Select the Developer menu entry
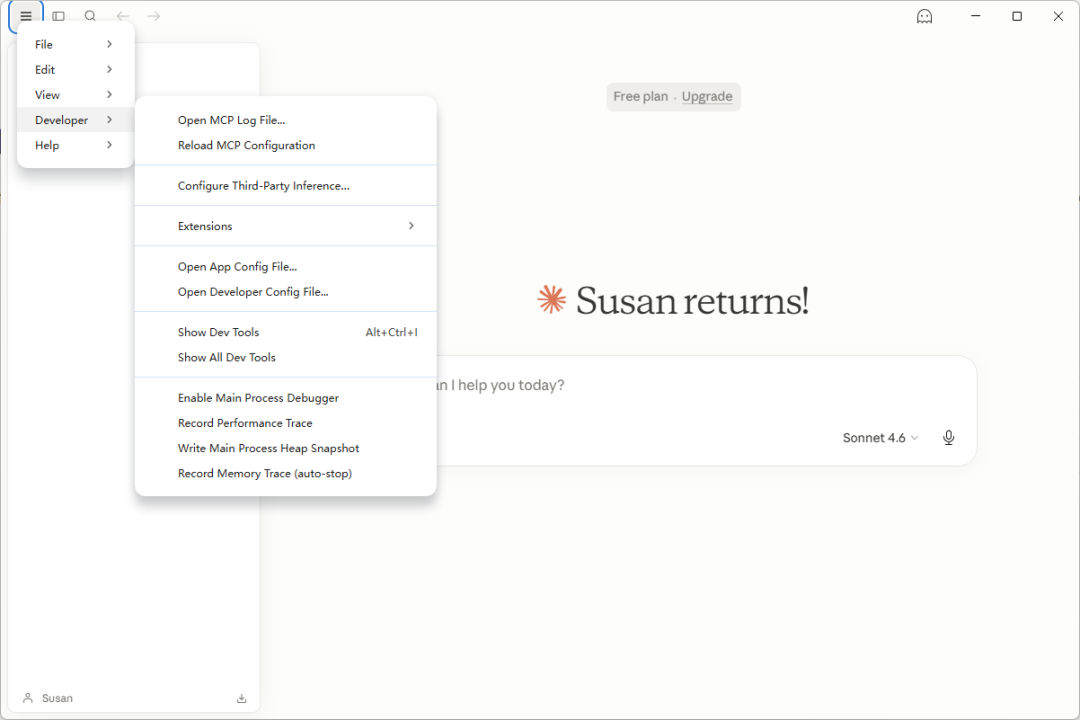This screenshot has width=1080, height=720. click(75, 120)
